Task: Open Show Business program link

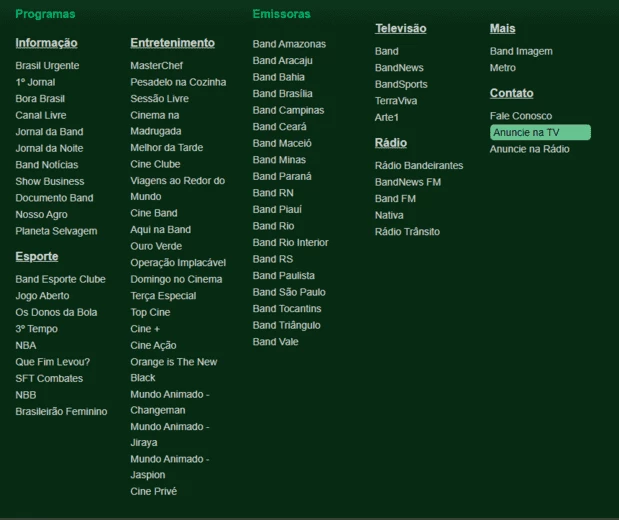Action: [50, 182]
